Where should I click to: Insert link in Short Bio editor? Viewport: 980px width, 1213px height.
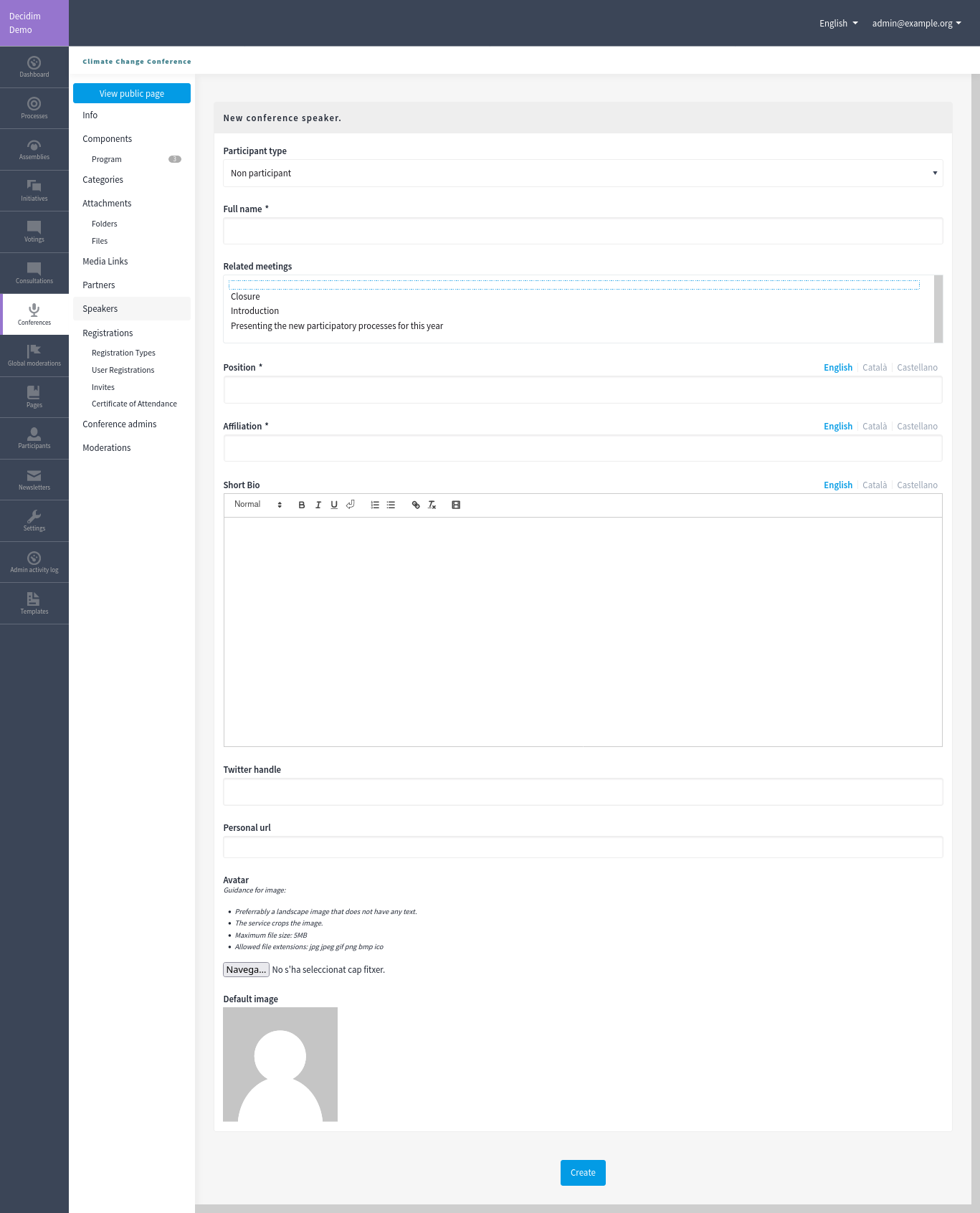416,505
